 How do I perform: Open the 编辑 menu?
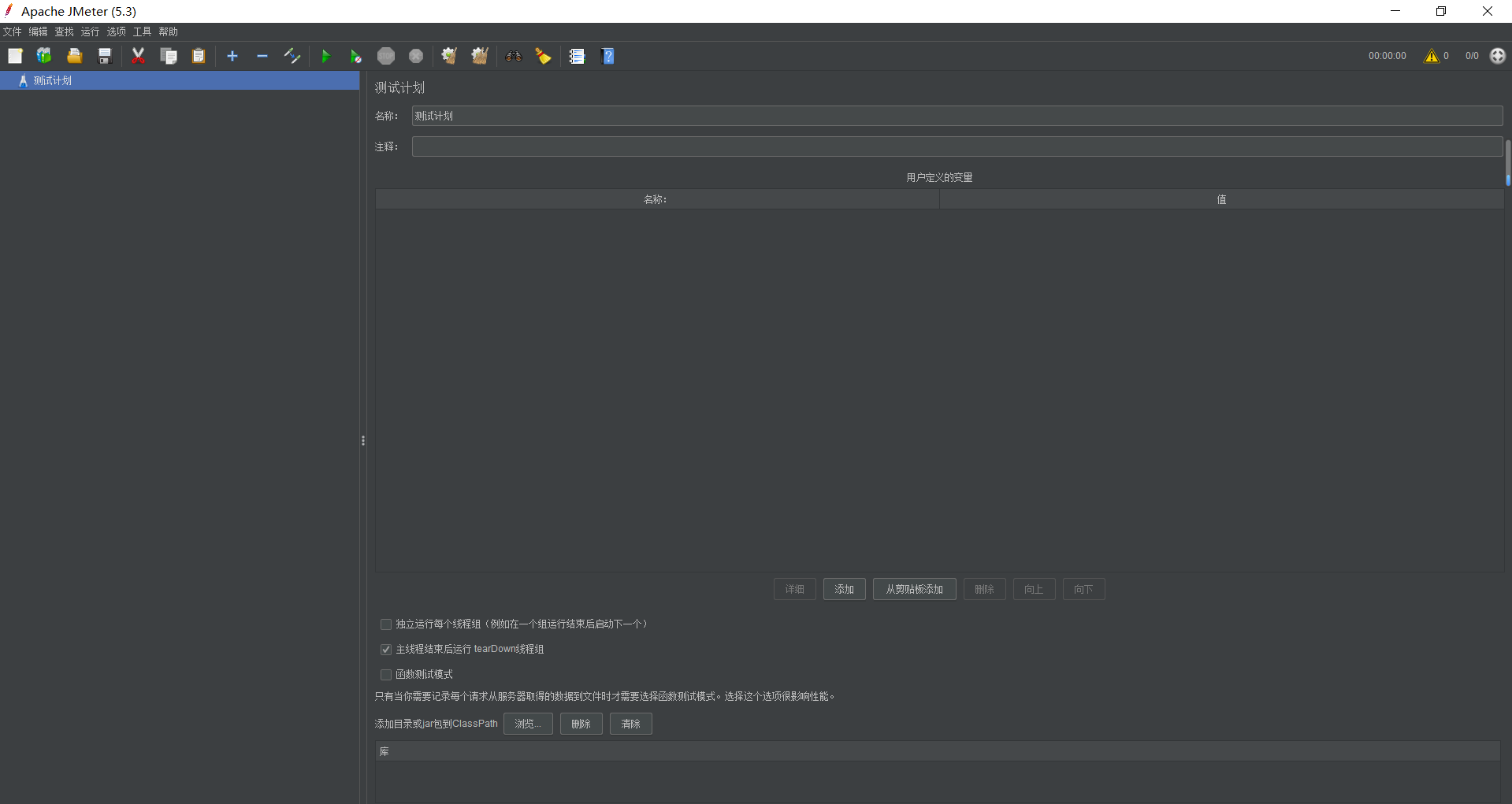click(x=38, y=31)
